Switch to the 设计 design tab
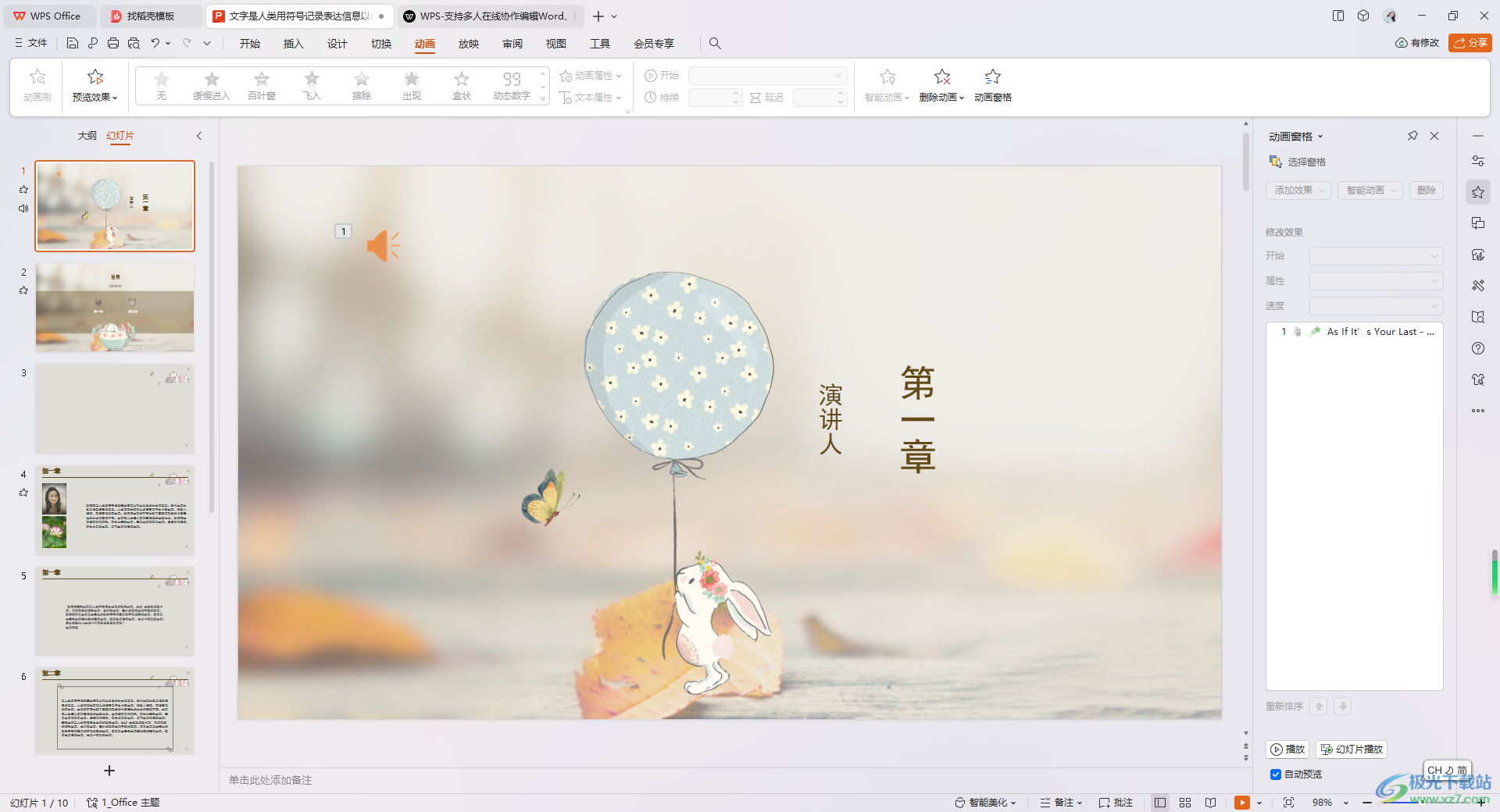1500x812 pixels. 337,44
